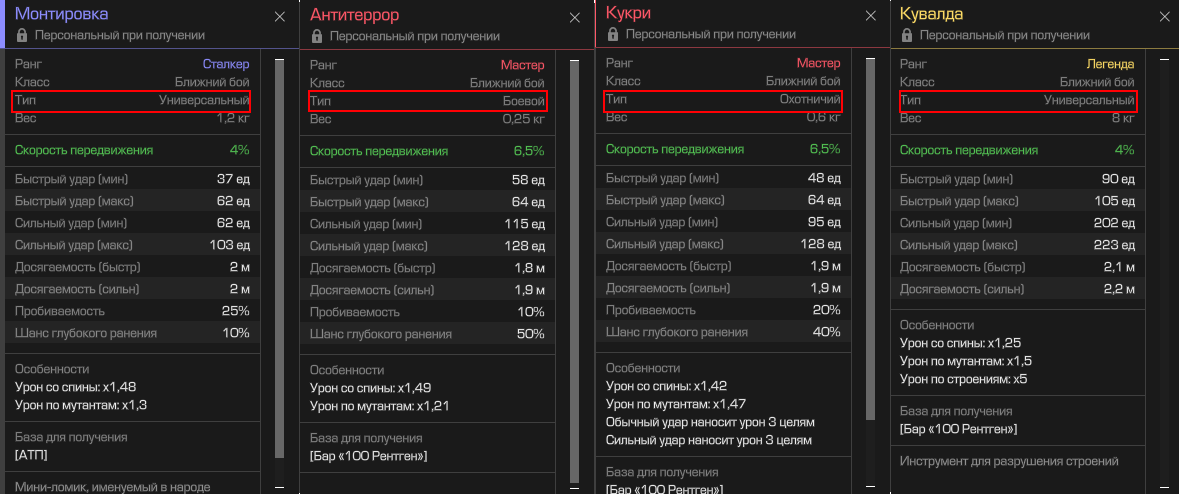
Task: Click the Монтировка title text
Action: (x=61, y=14)
